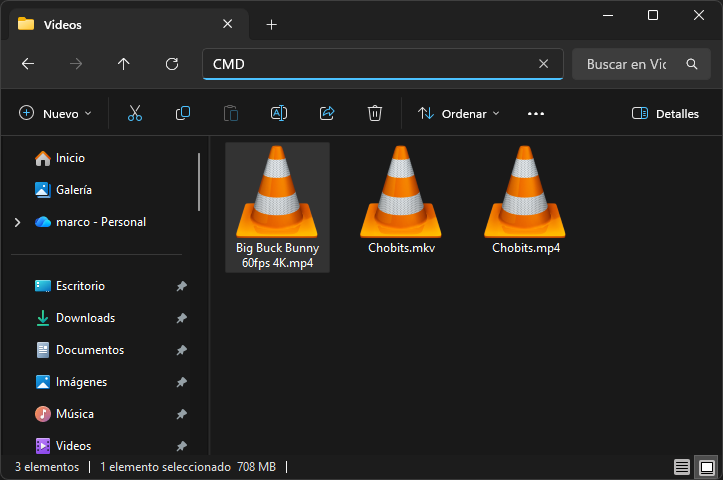Add a new tab with plus button
This screenshot has width=723, height=480.
point(272,25)
